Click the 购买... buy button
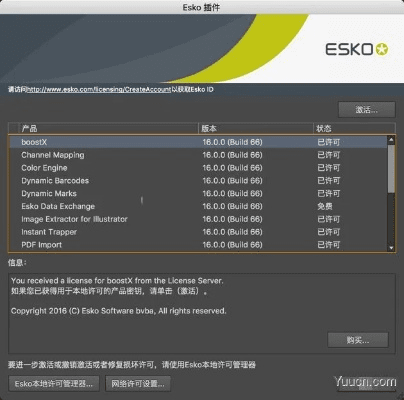The height and width of the screenshot is (400, 404). coord(358,340)
